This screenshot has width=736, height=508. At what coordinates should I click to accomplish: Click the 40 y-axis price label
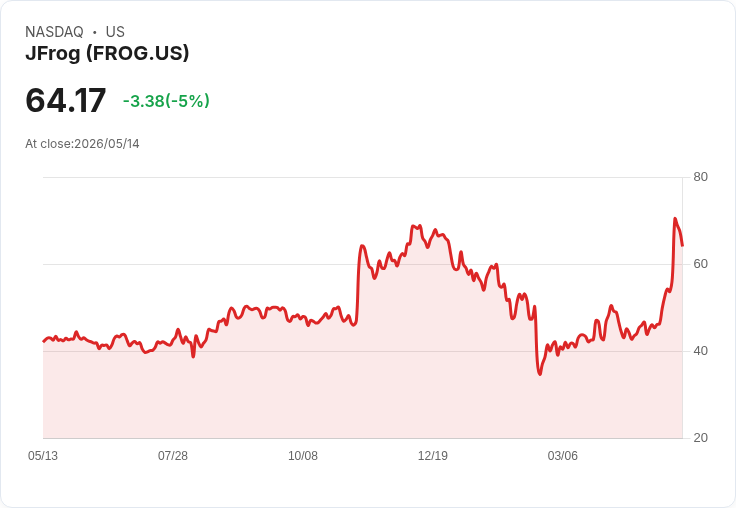(700, 351)
